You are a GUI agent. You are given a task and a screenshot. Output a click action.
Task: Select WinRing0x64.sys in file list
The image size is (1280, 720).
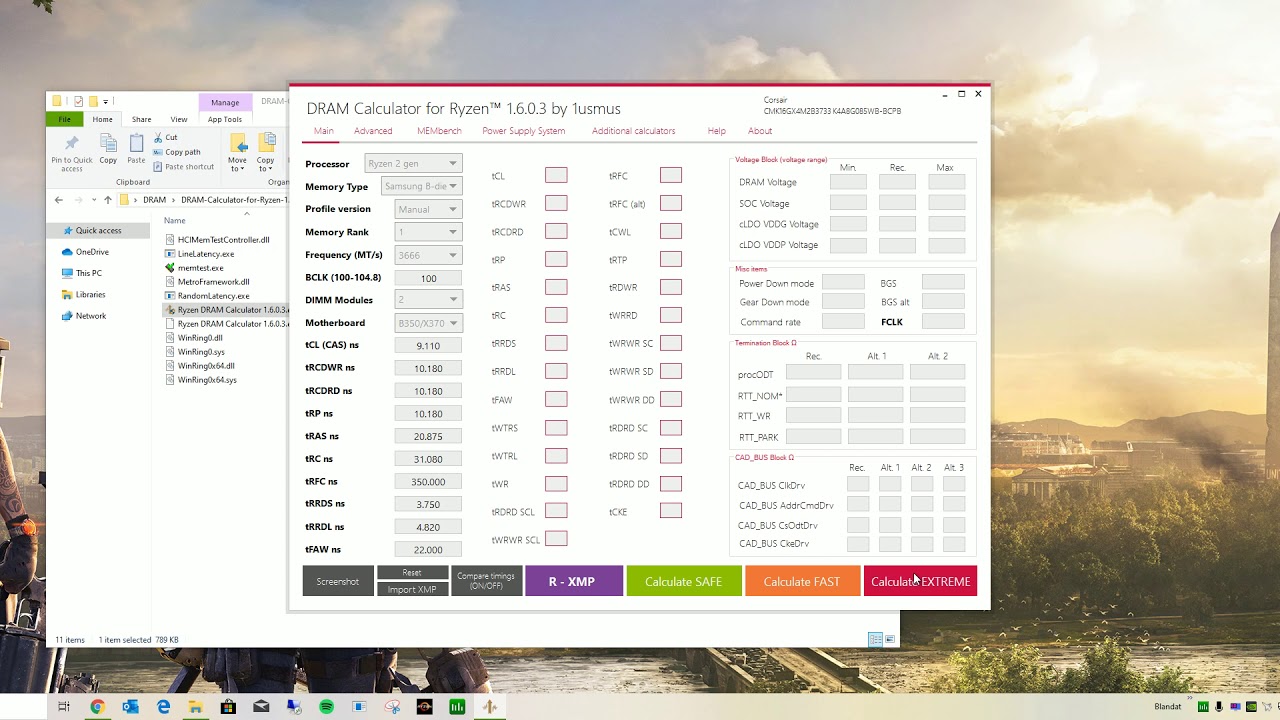point(207,380)
